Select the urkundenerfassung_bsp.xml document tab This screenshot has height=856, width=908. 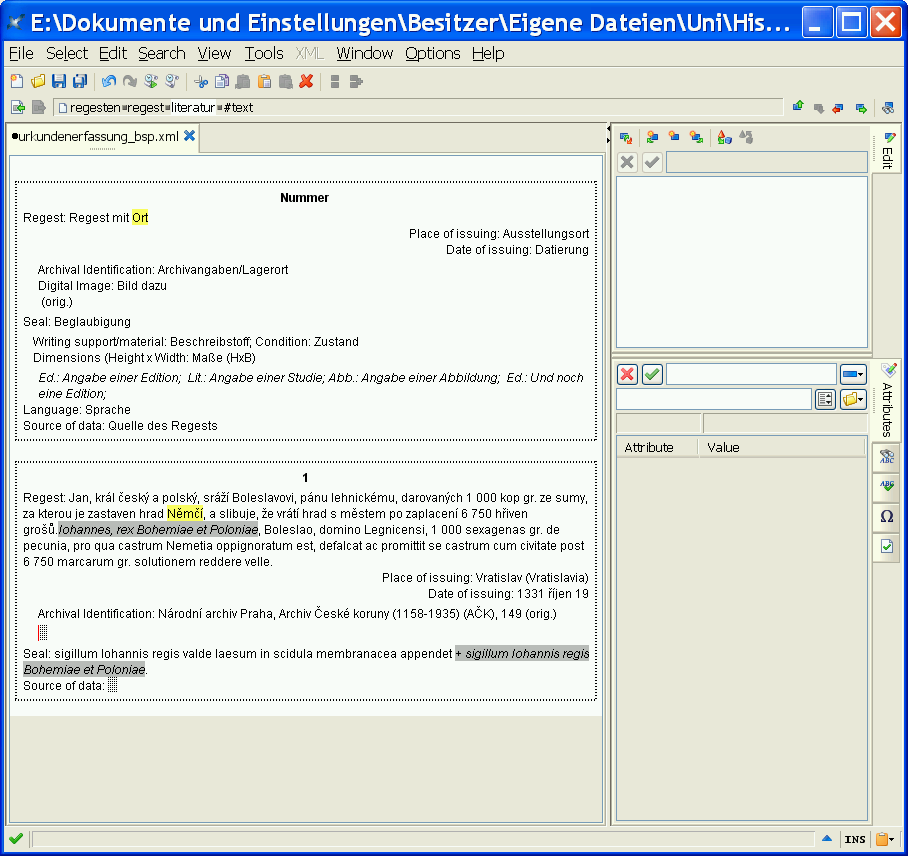[x=97, y=137]
